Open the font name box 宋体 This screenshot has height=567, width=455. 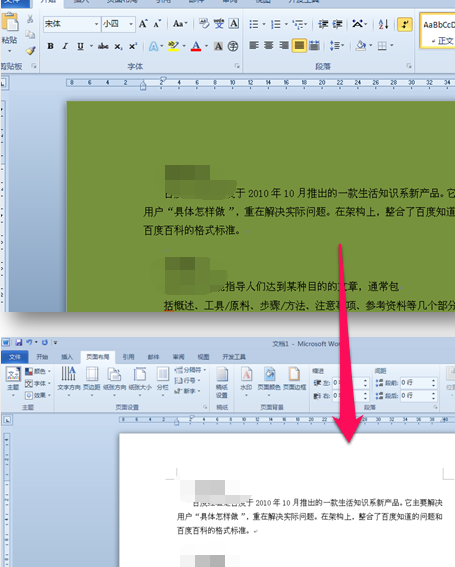[72, 24]
